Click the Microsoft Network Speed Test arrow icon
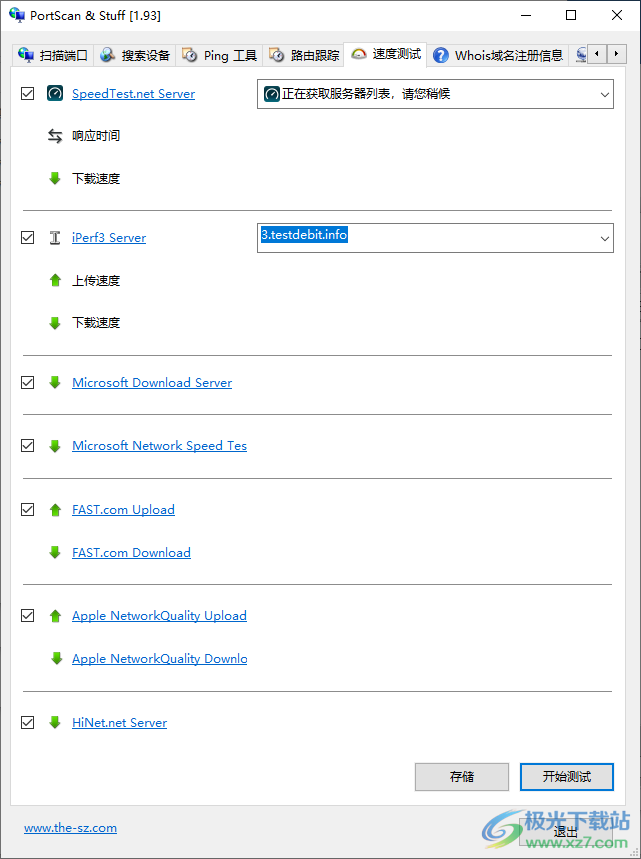641x859 pixels. click(x=55, y=446)
